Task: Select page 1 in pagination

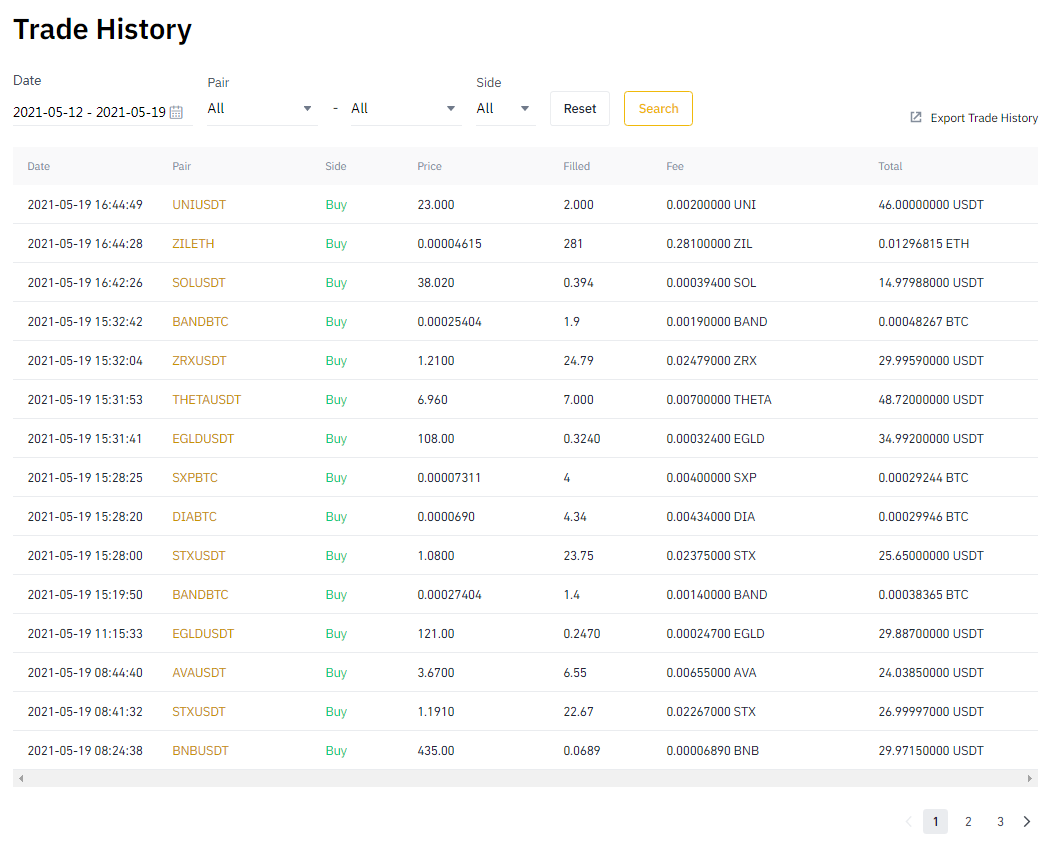Action: pyautogui.click(x=935, y=821)
